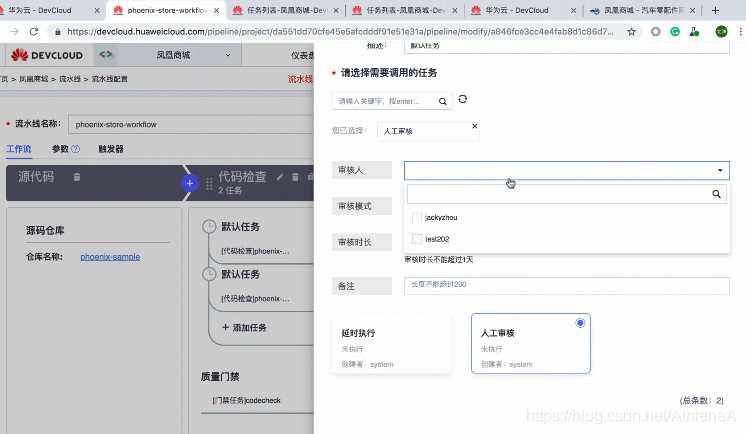Click the code icon beside DEVCLOUD logo

106,55
